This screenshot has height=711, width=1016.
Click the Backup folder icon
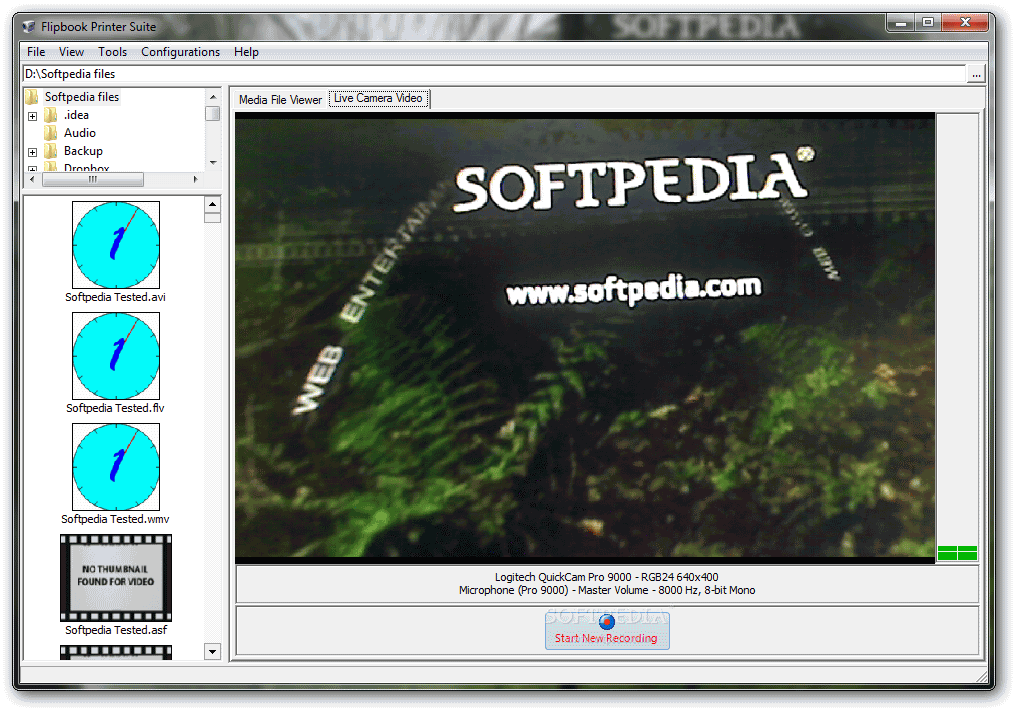point(51,152)
